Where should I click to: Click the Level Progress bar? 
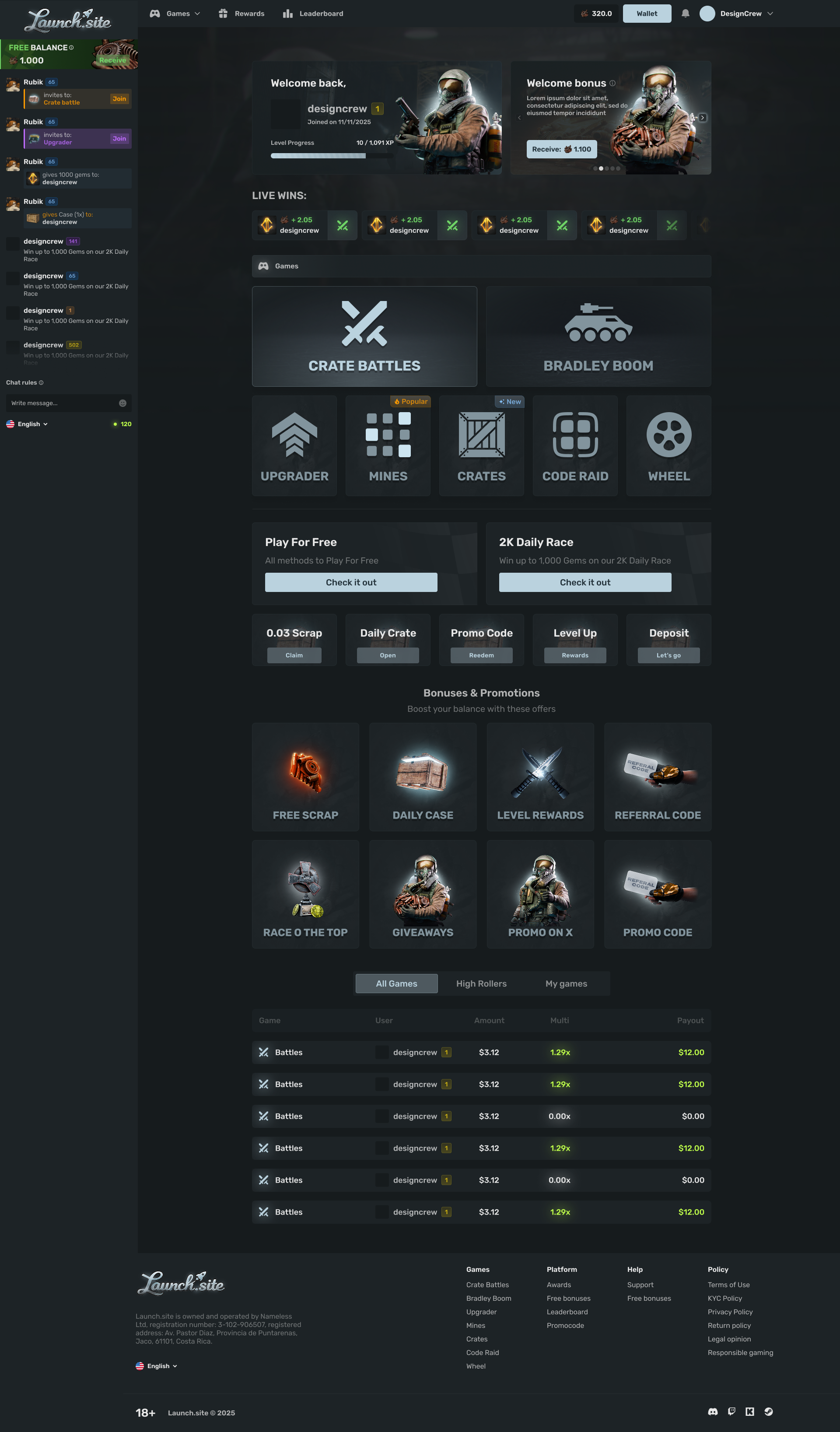click(x=332, y=156)
